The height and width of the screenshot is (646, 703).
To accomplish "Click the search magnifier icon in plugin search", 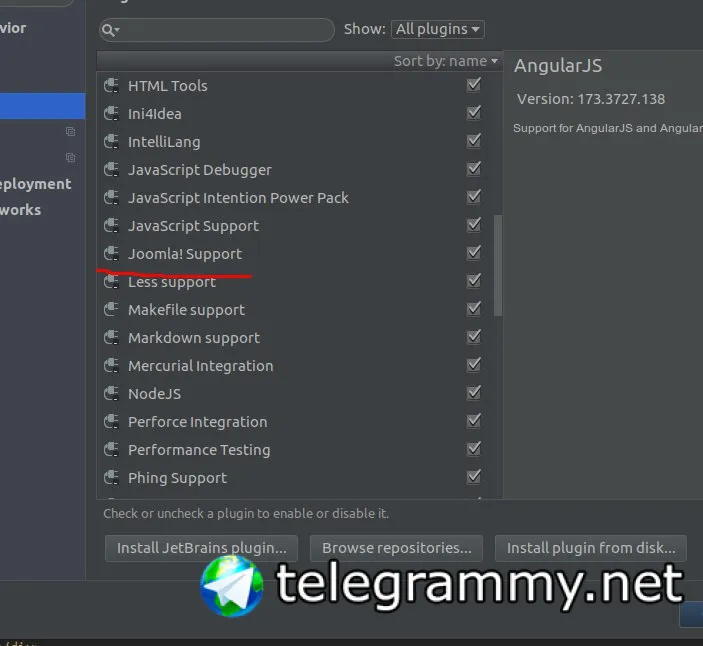I will pos(110,30).
